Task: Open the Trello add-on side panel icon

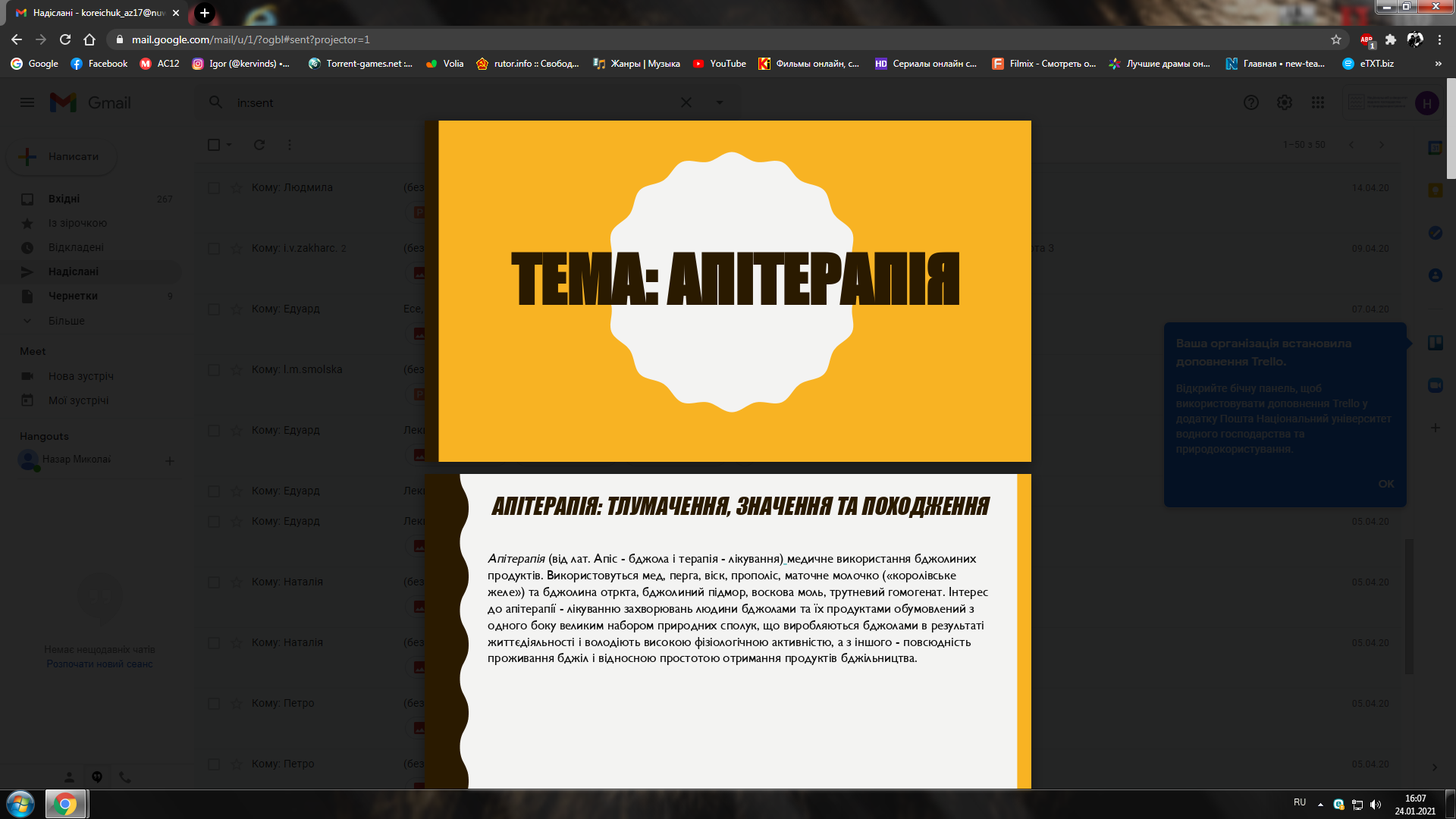Action: (x=1436, y=343)
